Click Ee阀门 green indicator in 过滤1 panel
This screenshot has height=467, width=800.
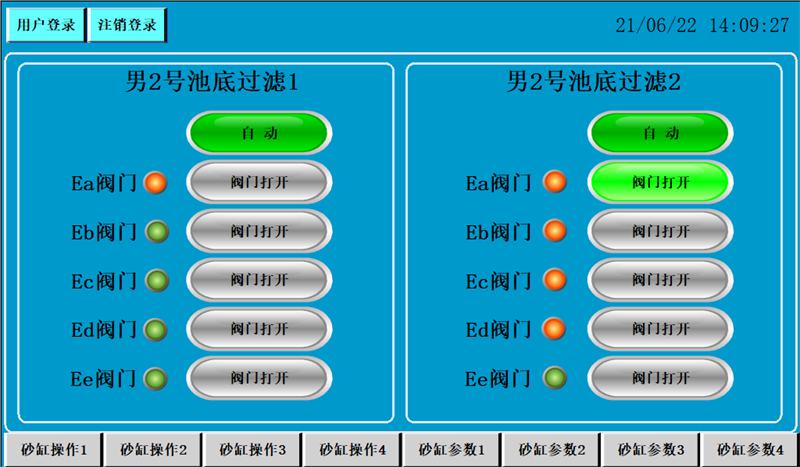click(155, 379)
